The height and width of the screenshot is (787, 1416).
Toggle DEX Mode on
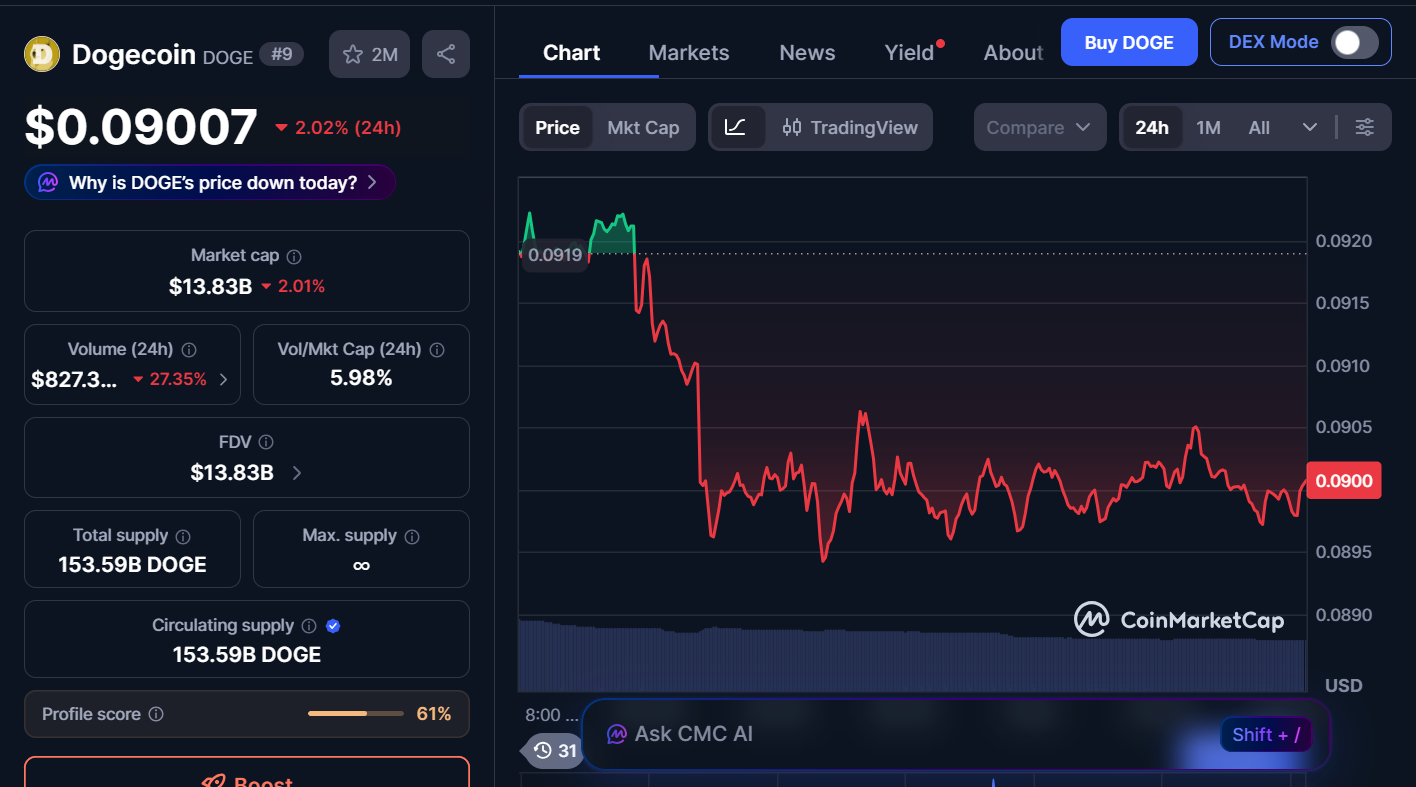pos(1355,42)
